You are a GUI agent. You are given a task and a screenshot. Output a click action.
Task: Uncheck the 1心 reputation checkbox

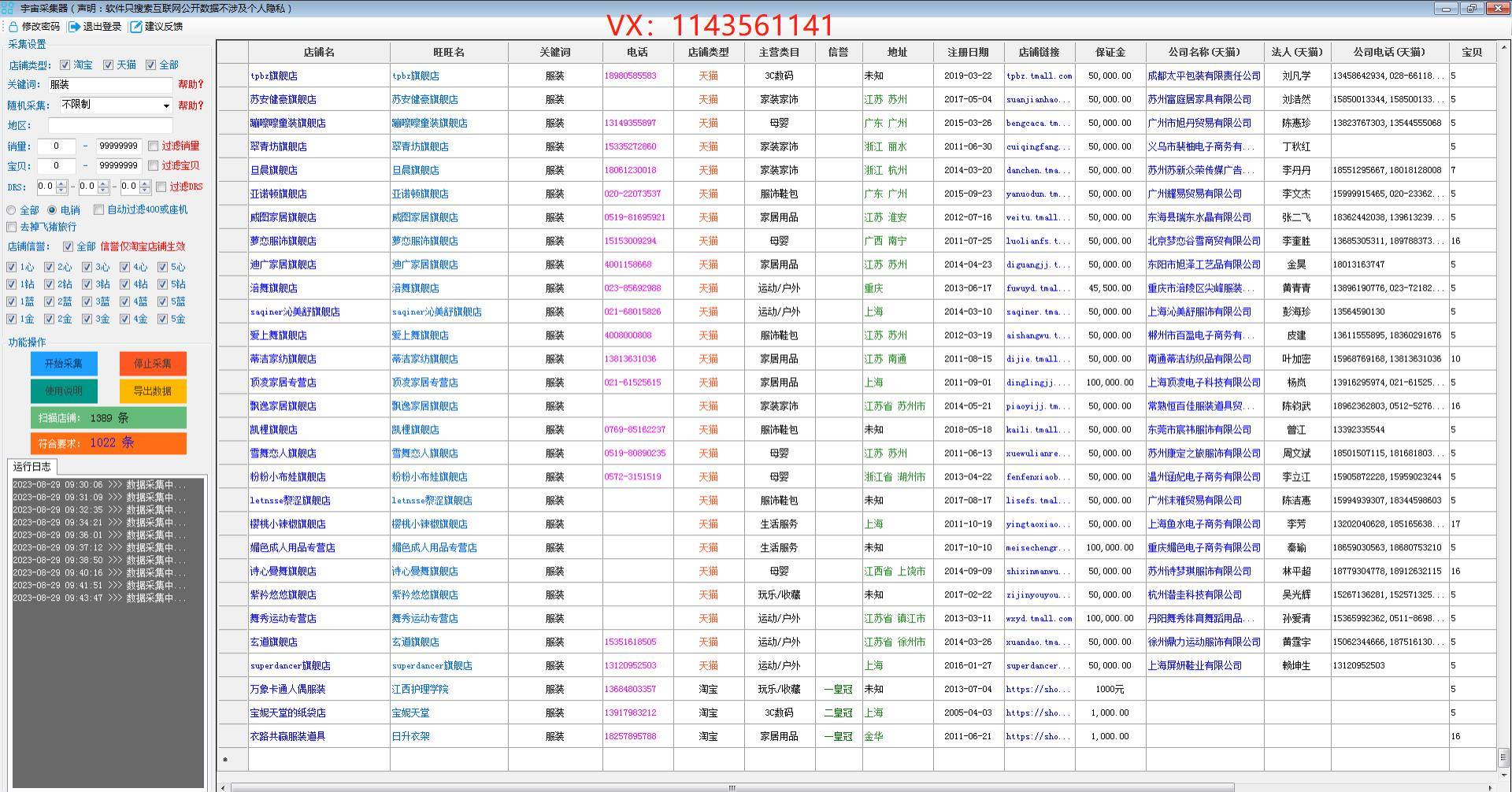(12, 268)
